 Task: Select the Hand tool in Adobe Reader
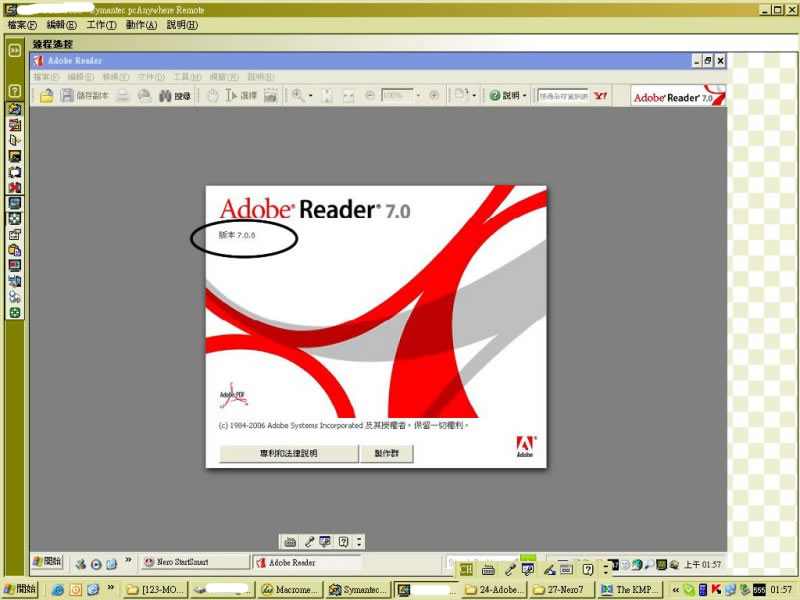pyautogui.click(x=212, y=95)
